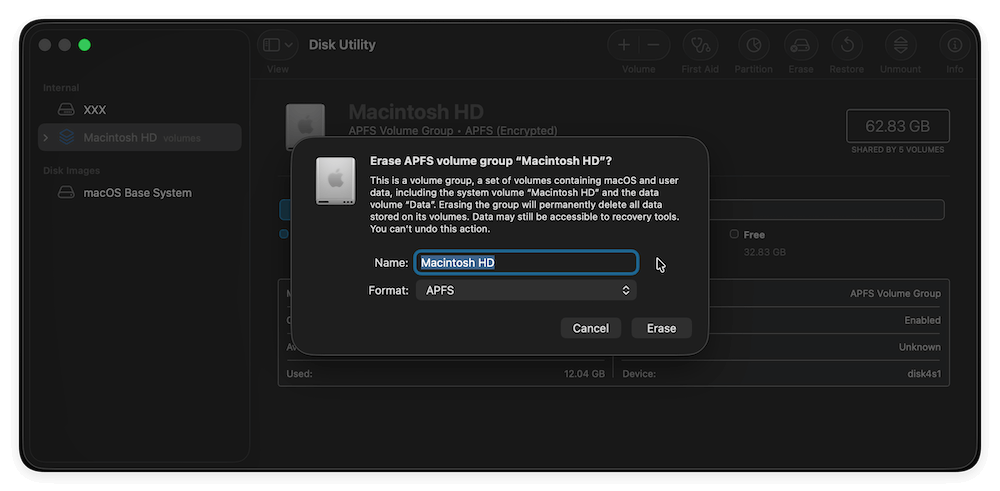
Task: Open the Partition pie chart icon
Action: point(754,45)
